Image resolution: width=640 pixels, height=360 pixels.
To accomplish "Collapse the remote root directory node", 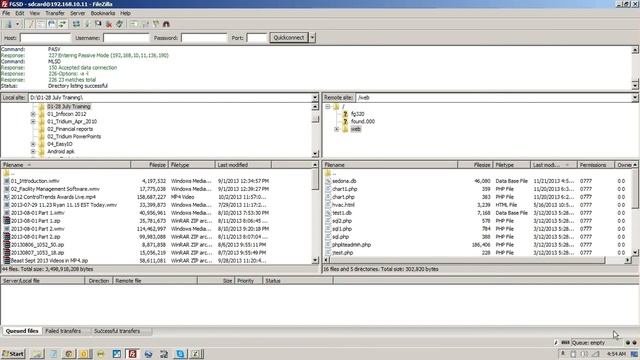I will [328, 107].
